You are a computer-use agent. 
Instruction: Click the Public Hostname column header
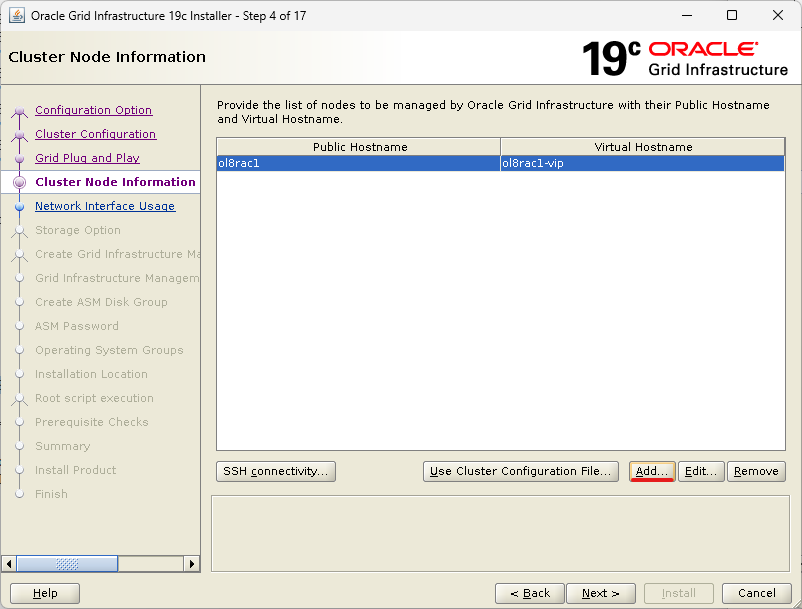point(359,147)
